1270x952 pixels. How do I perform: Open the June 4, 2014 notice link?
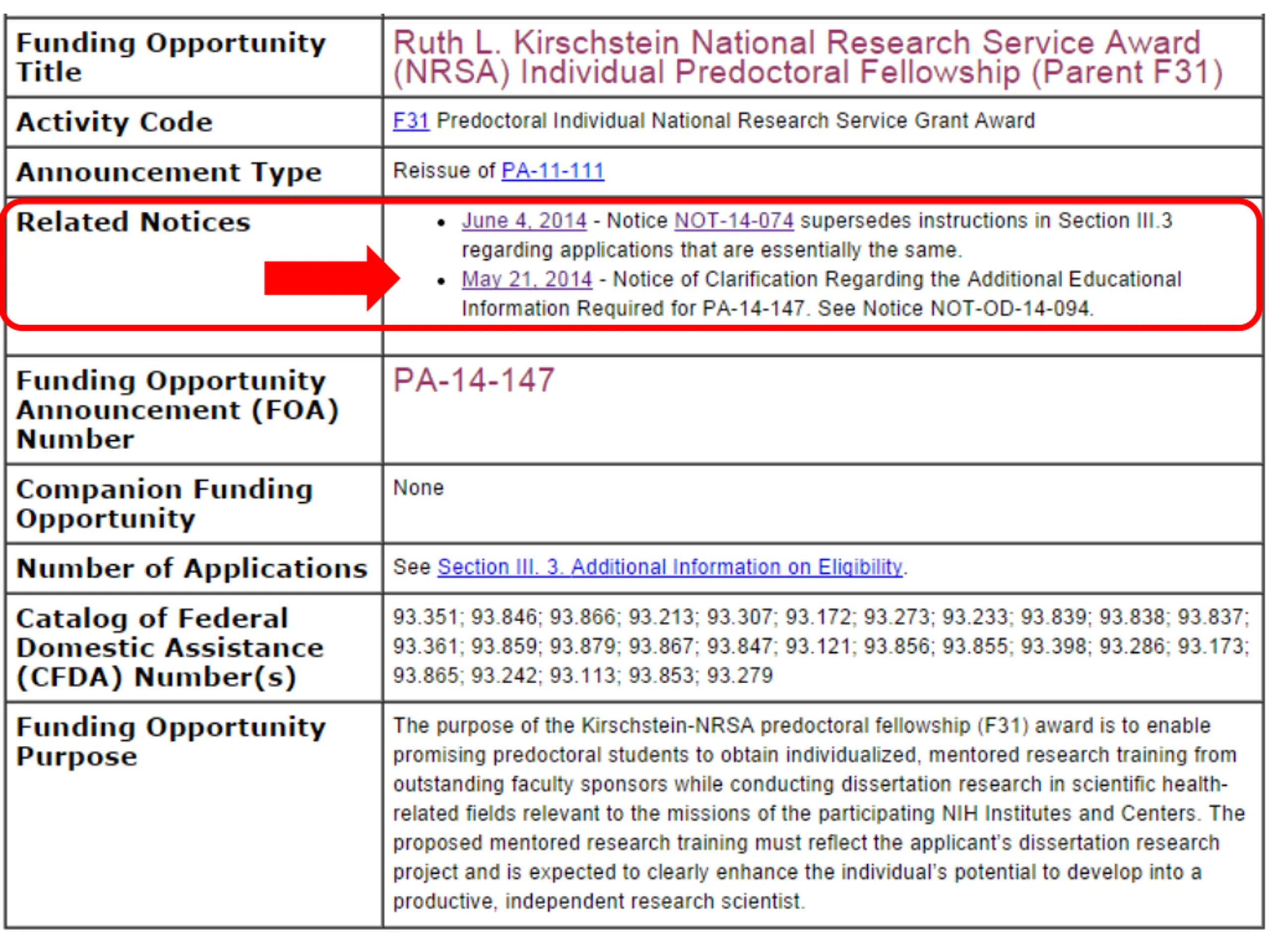523,221
